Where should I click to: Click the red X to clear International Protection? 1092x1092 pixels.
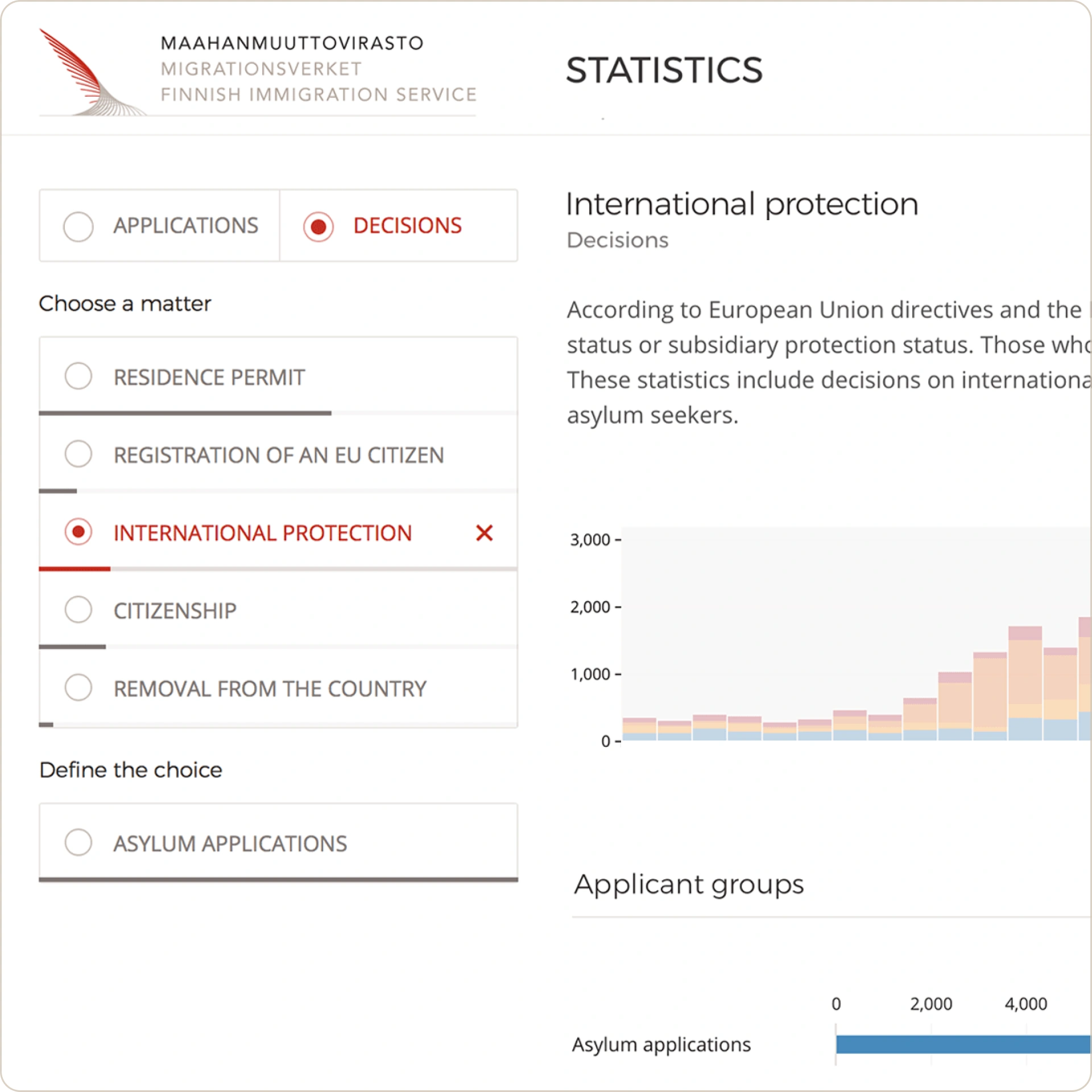(x=484, y=533)
